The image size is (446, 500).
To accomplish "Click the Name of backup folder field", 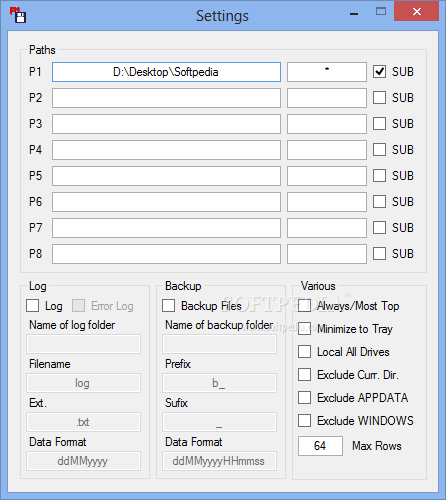I will tap(219, 344).
